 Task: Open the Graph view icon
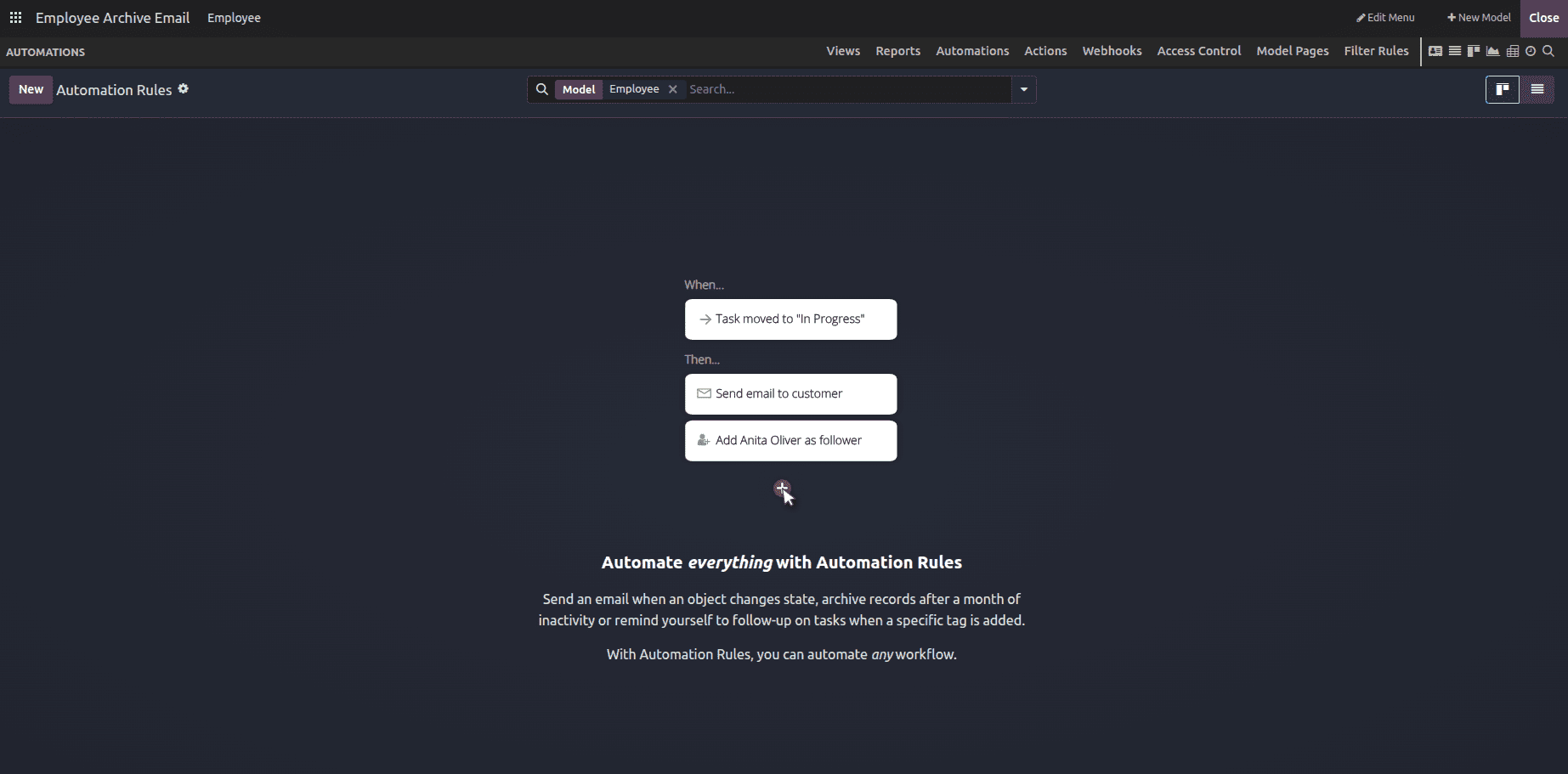(1493, 51)
